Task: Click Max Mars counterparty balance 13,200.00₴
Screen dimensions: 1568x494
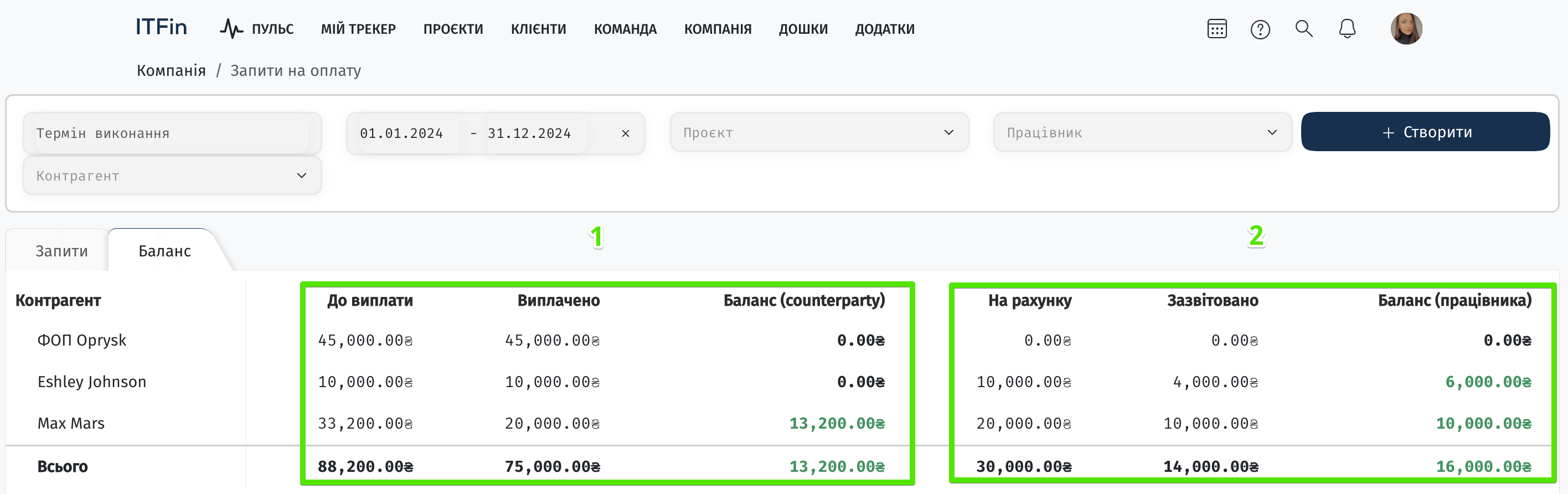Action: pyautogui.click(x=837, y=423)
